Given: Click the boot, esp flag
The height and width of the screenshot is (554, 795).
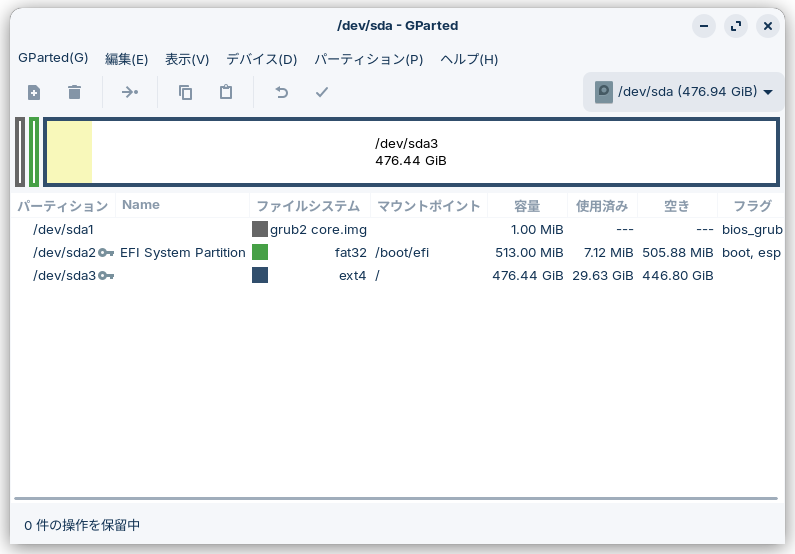Looking at the screenshot, I should (751, 252).
